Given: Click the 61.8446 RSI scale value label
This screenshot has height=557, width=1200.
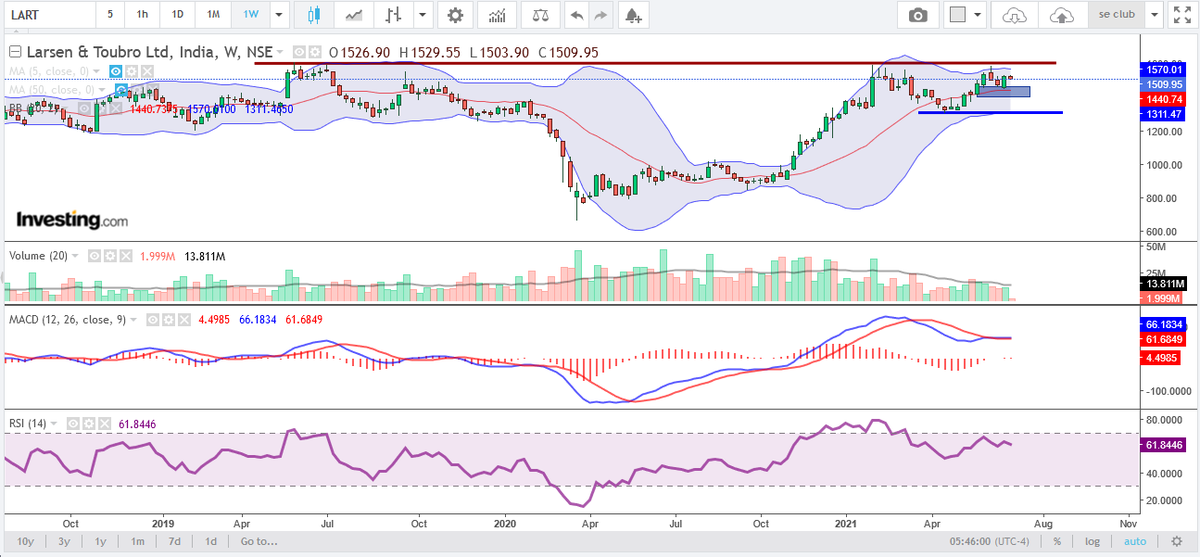Looking at the screenshot, I should (x=1162, y=445).
